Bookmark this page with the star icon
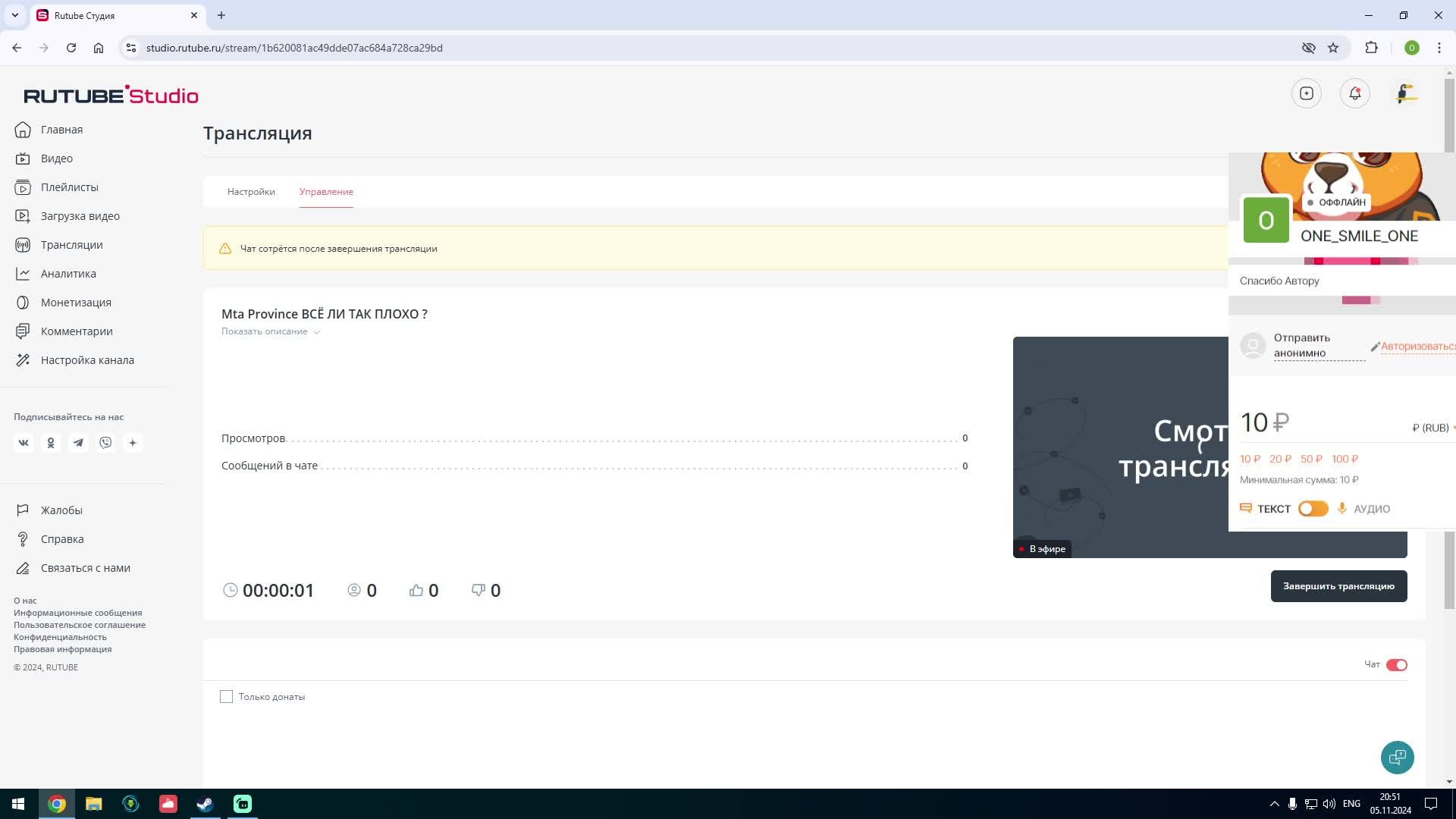 point(1333,48)
